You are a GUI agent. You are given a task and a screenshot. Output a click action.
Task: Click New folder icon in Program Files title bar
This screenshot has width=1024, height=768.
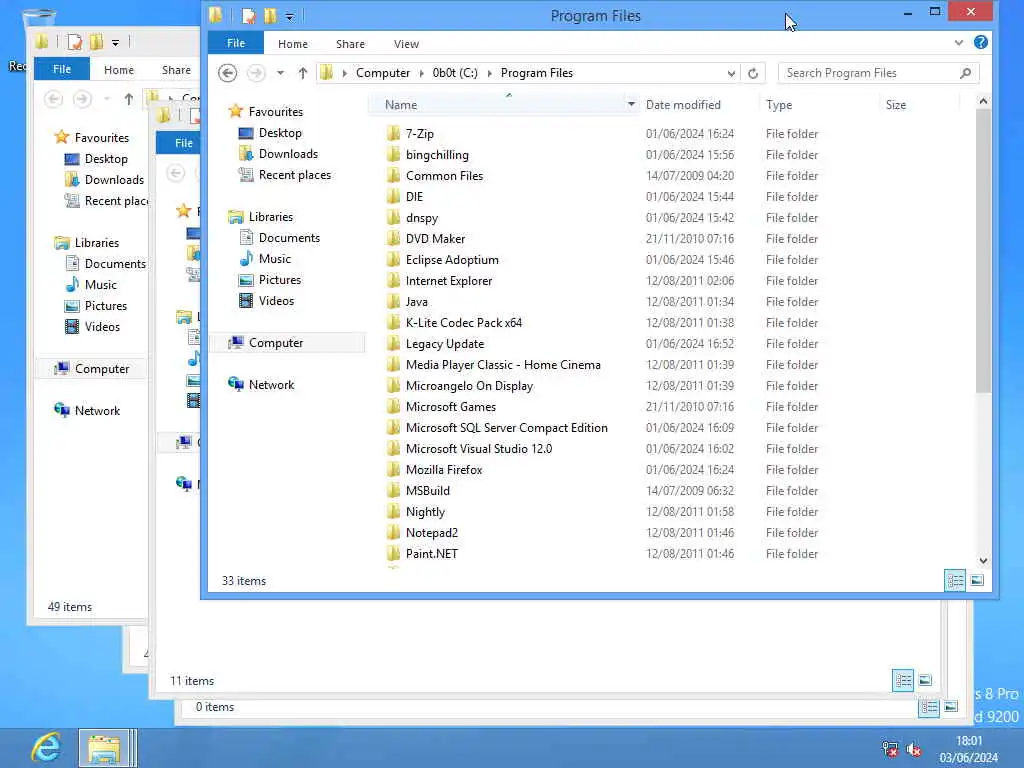coord(270,16)
